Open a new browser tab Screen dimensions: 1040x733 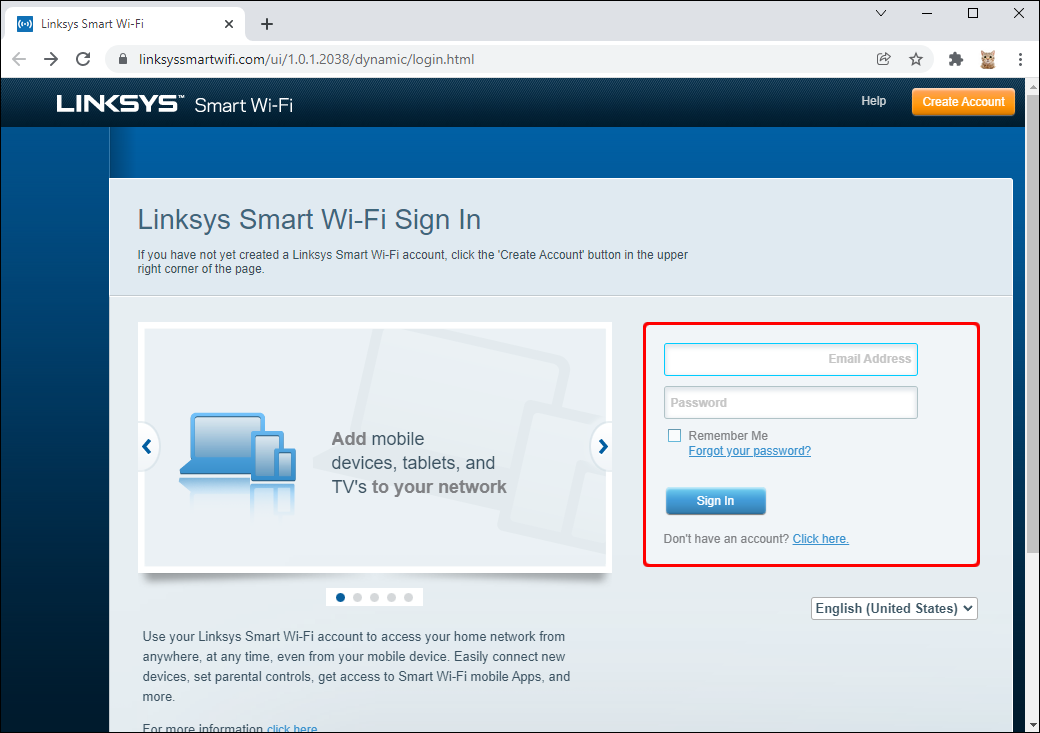(267, 24)
